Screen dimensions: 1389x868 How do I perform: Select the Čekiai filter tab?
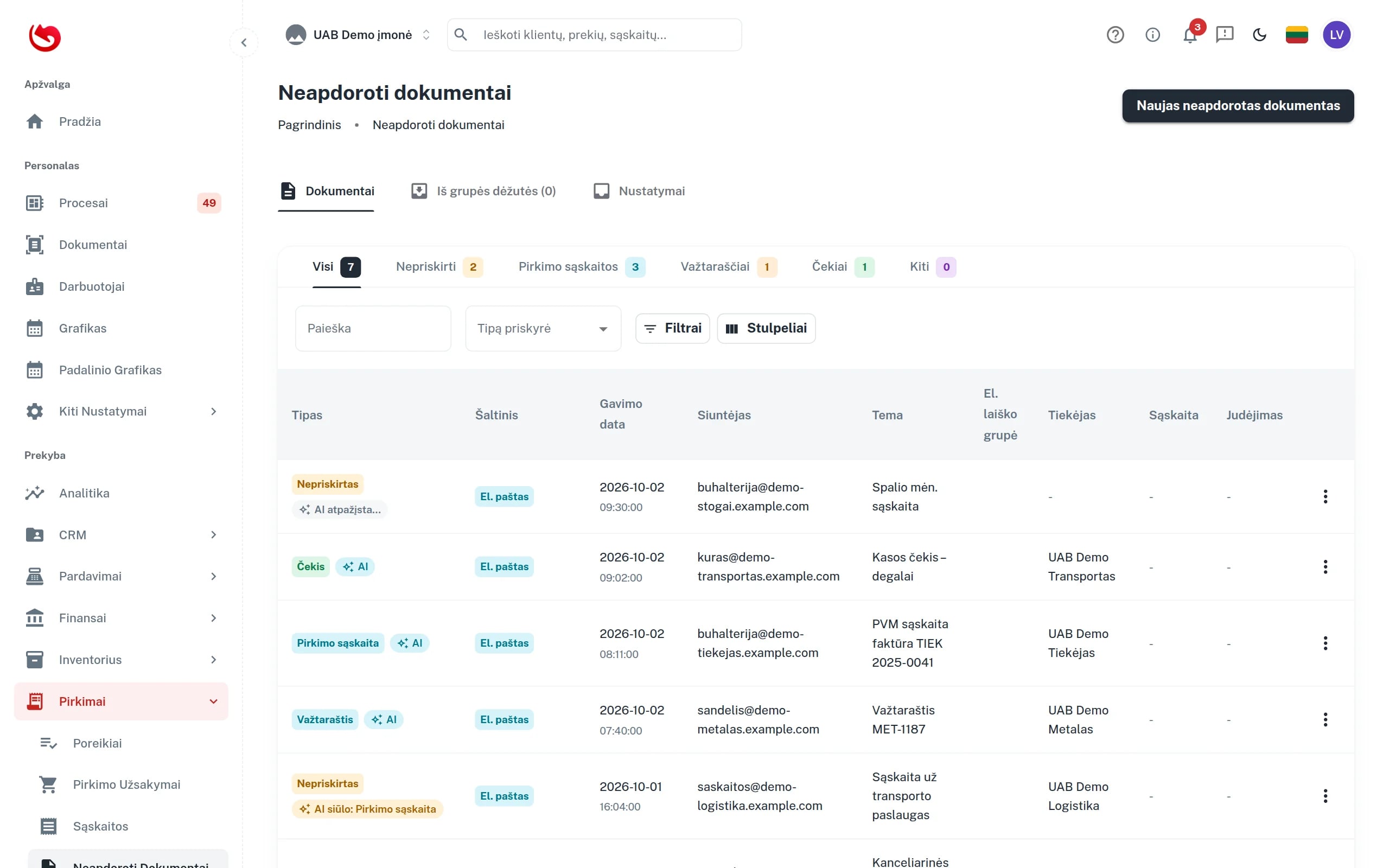843,267
